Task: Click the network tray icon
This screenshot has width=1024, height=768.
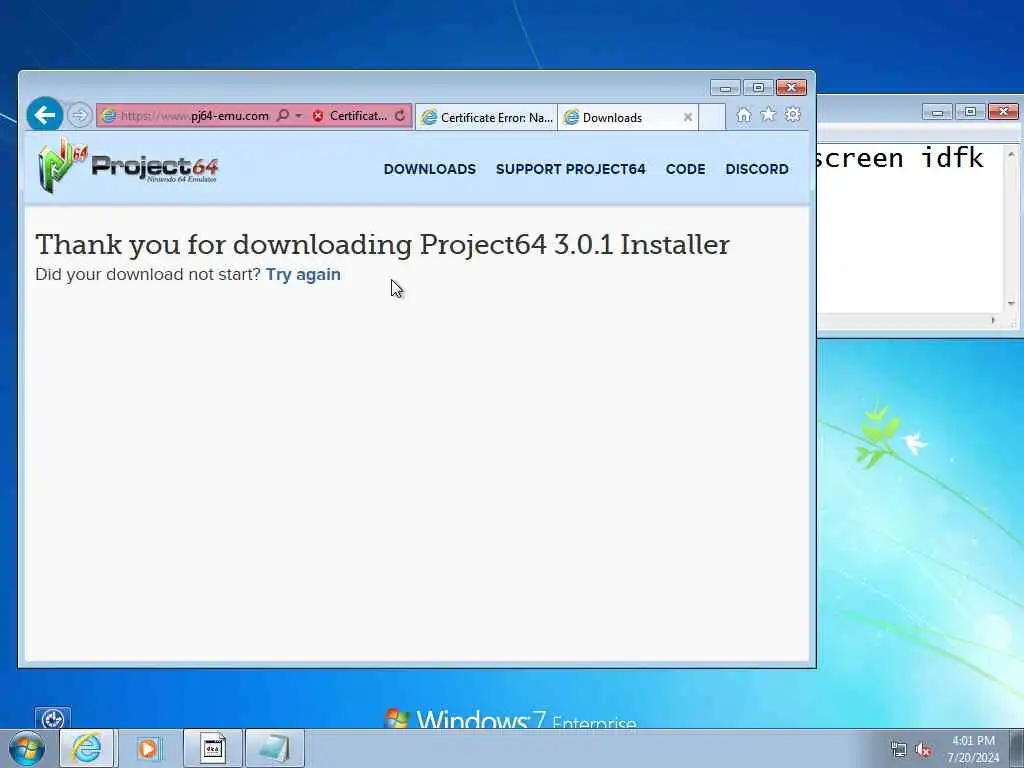Action: coord(899,750)
